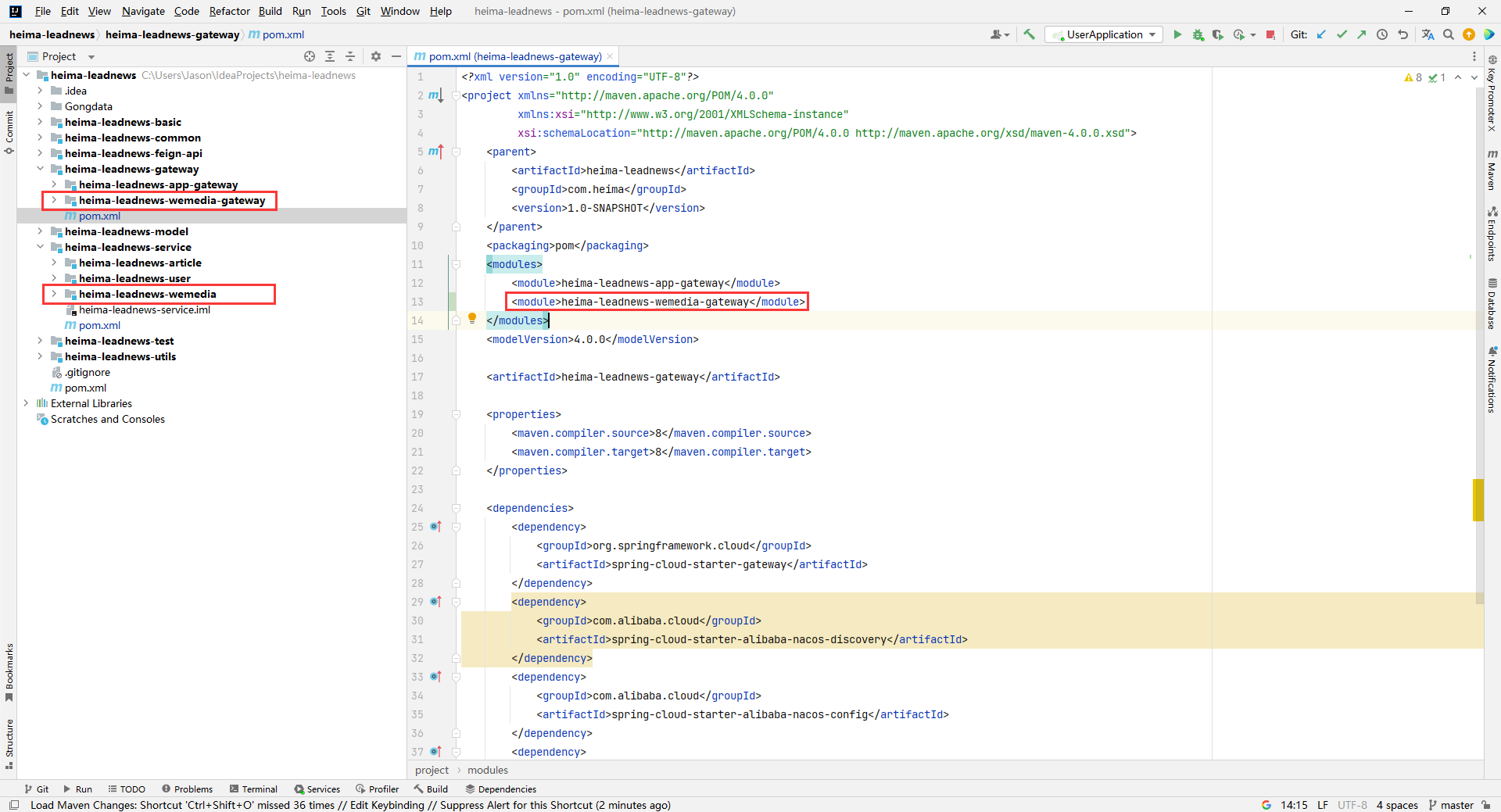Start debugging with the bug icon
The width and height of the screenshot is (1501, 812).
tap(1198, 34)
